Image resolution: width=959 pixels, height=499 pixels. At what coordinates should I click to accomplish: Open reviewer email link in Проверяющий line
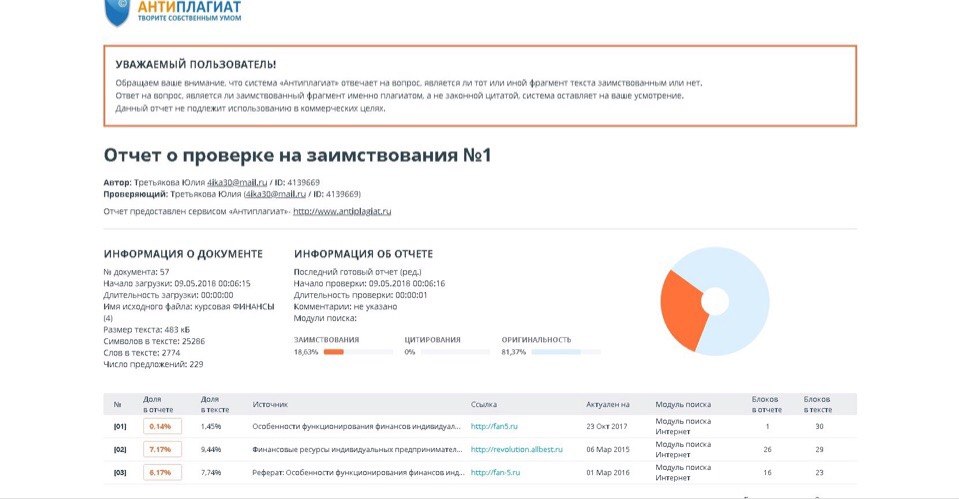(x=276, y=194)
